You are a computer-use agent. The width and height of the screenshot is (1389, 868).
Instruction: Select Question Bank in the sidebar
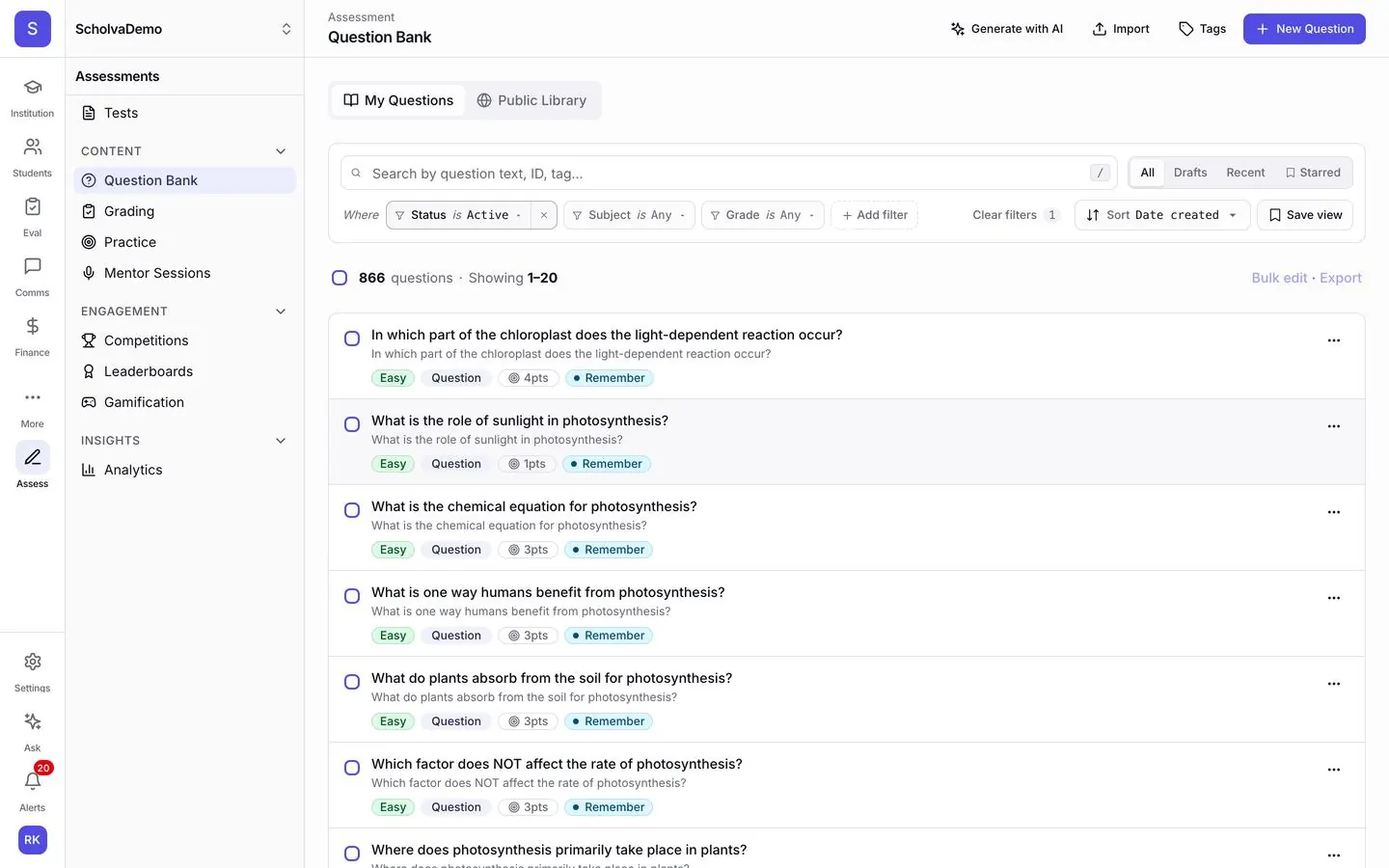[184, 180]
